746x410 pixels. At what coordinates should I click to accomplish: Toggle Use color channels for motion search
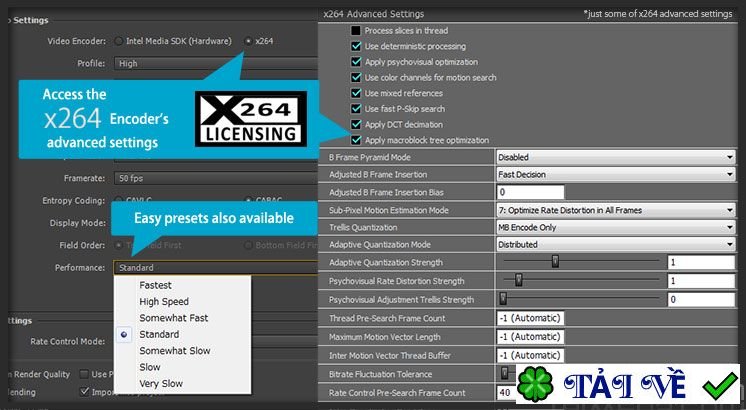(356, 78)
